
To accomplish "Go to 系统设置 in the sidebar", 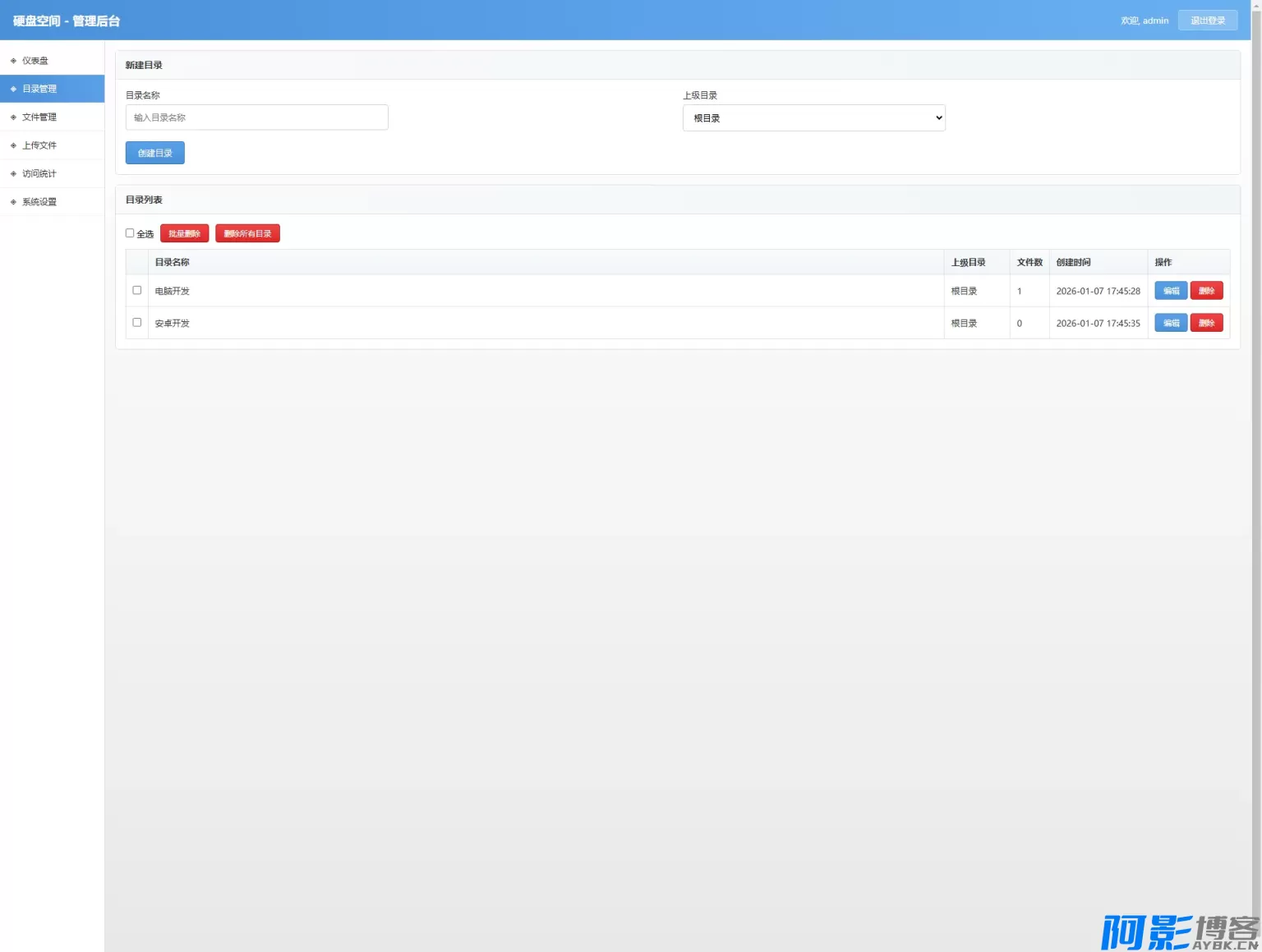I will tap(39, 202).
